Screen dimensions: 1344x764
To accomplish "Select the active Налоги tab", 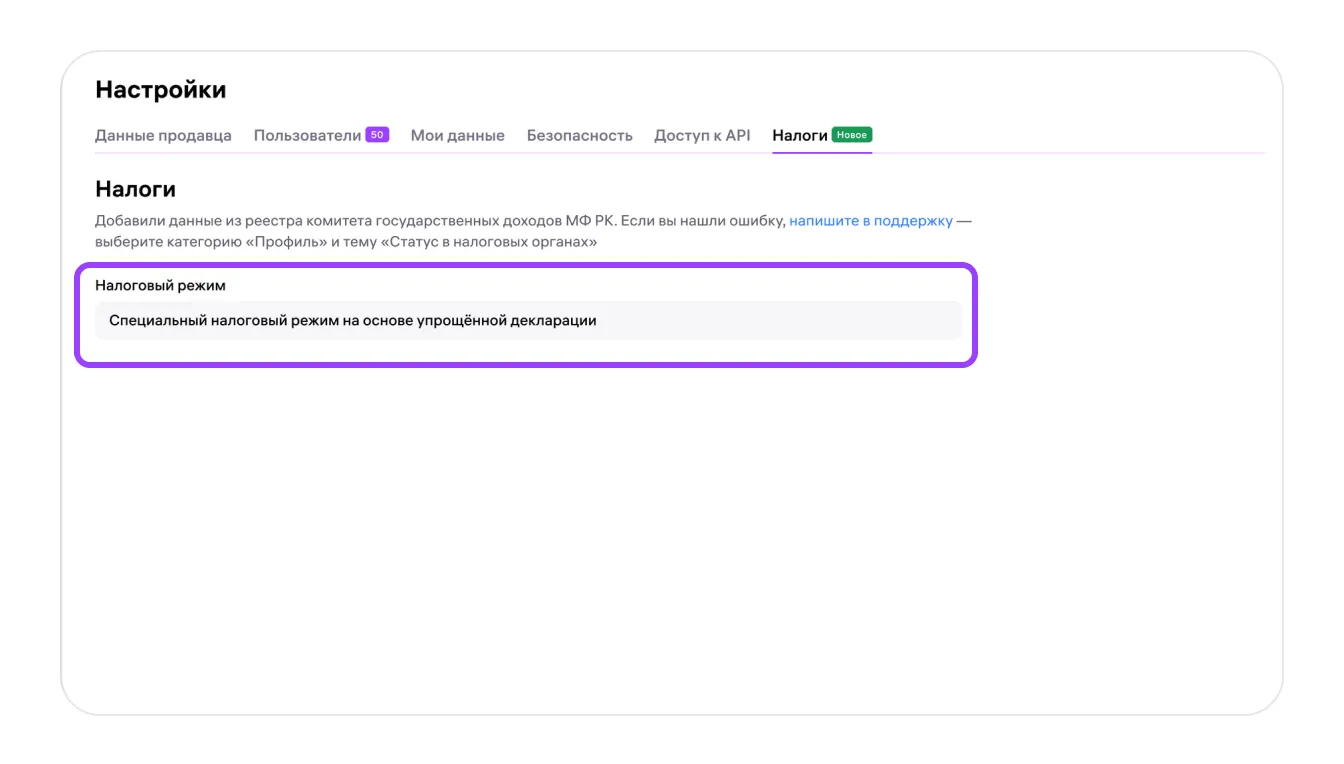I will coord(800,135).
